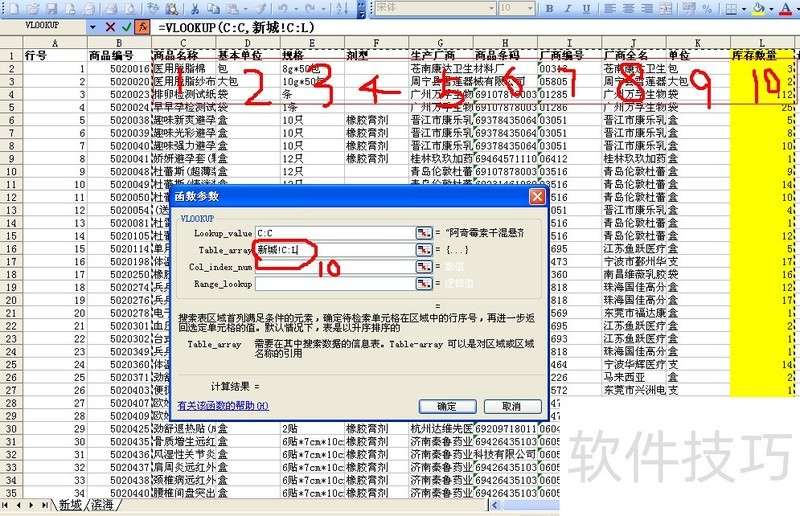Go to last sheet with tab navigation arrow
Screen dimensions: 800x516
coord(45,505)
